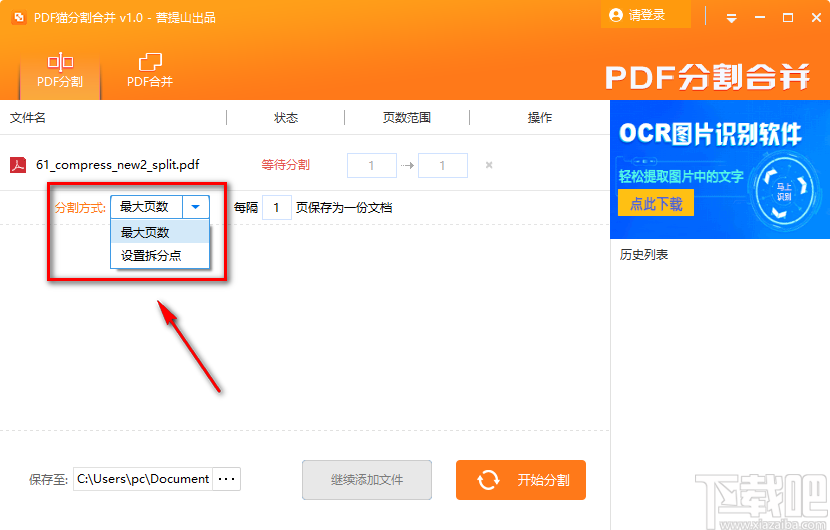This screenshot has width=830, height=530.
Task: Click the 点此下载 download button in ad
Action: click(655, 203)
